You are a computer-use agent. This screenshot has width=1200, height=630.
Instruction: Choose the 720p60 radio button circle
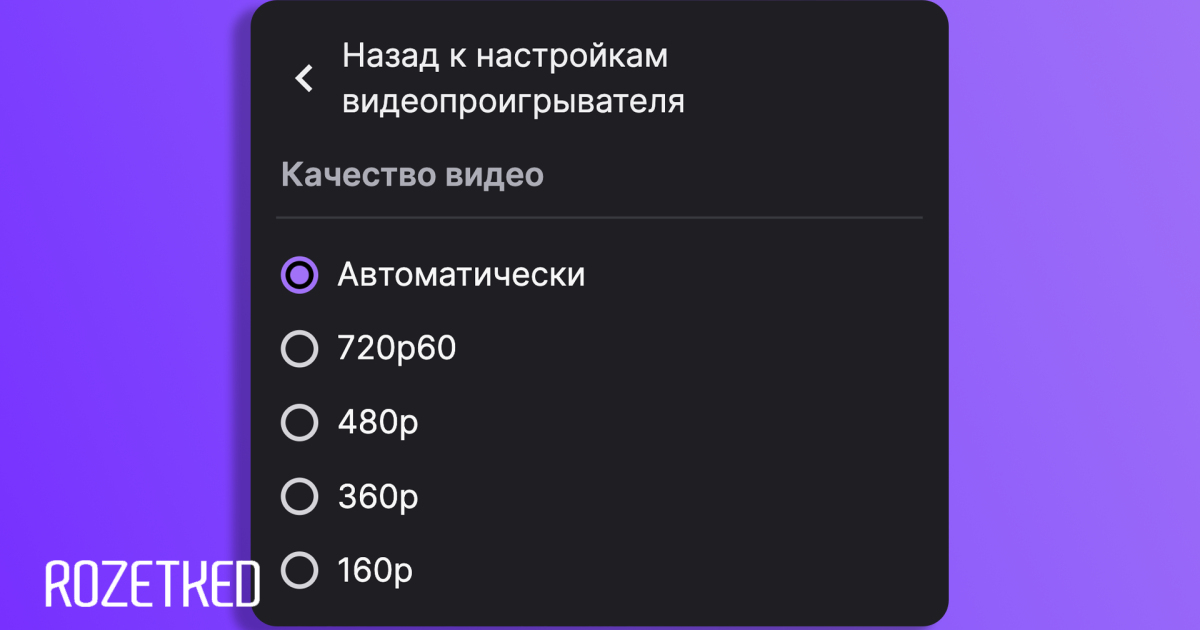point(299,349)
